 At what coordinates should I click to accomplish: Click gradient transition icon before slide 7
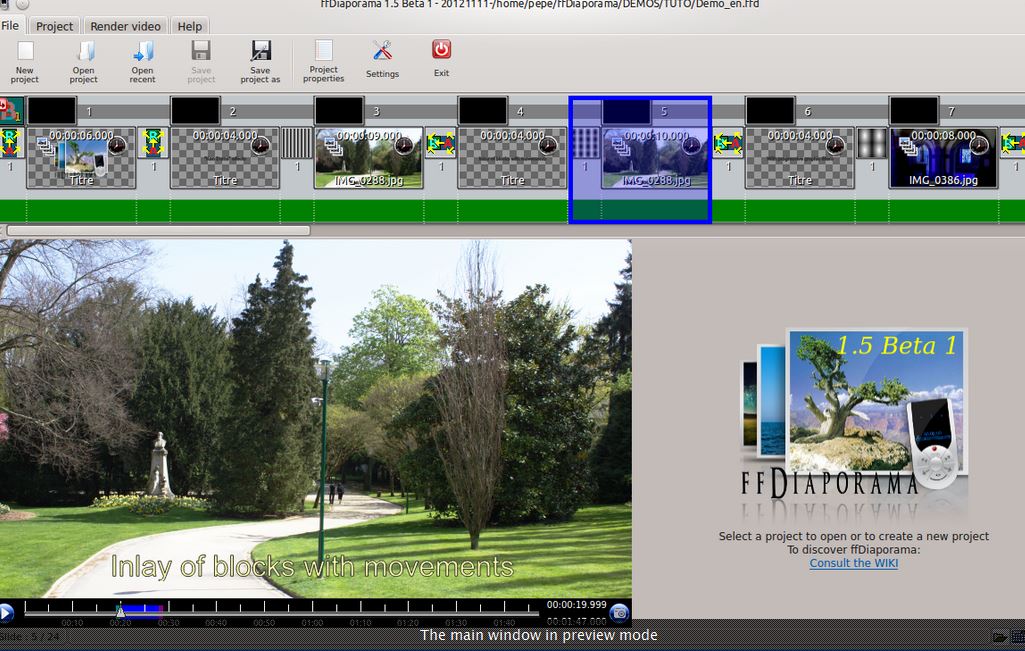click(x=872, y=143)
